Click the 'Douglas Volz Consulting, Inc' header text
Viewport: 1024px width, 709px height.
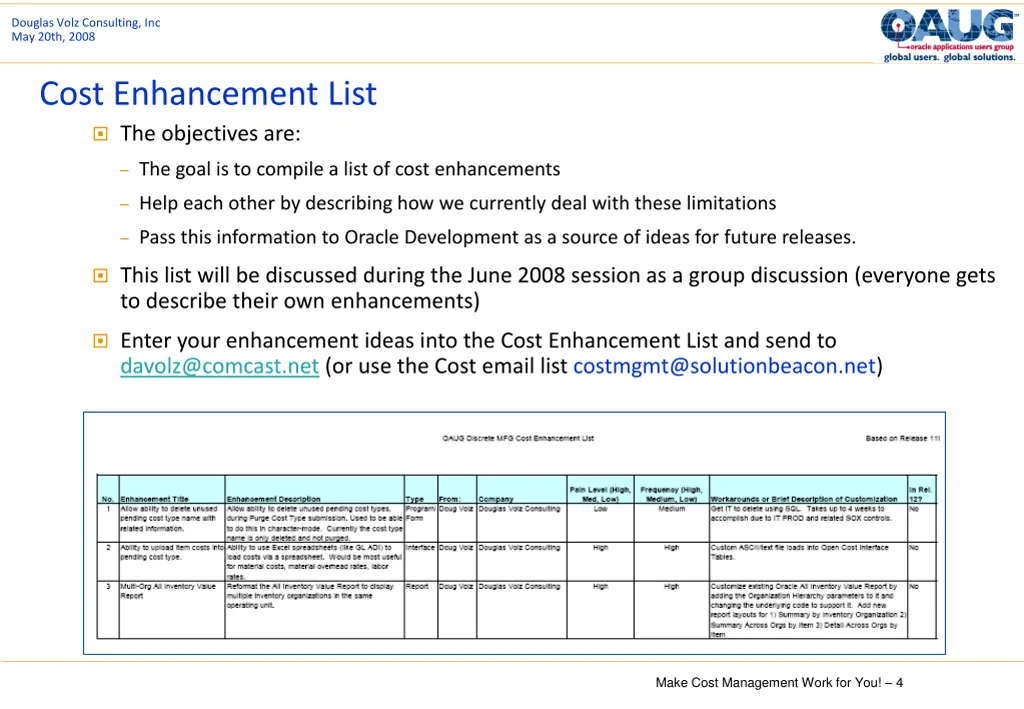(x=86, y=22)
